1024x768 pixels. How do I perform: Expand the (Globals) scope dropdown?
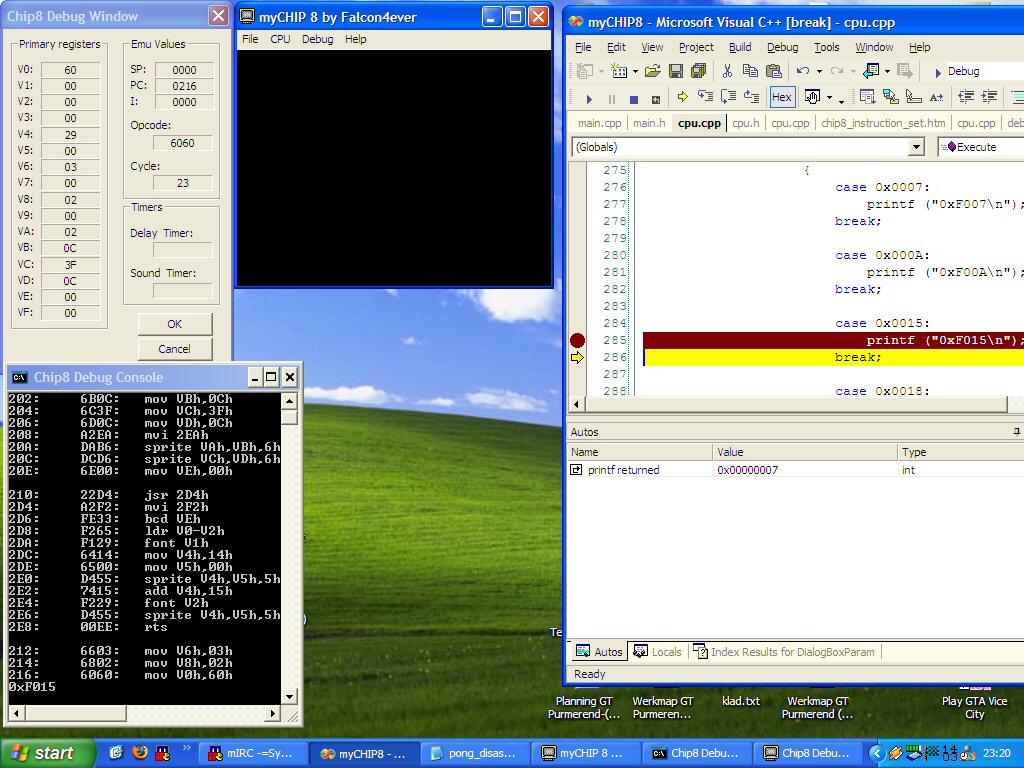[x=916, y=147]
